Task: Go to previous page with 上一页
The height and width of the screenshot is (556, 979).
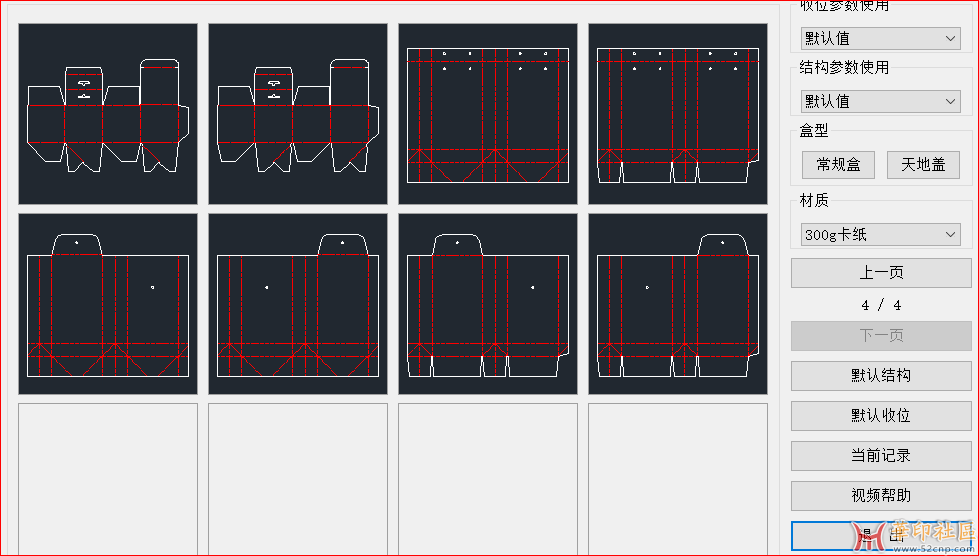Action: tap(881, 273)
